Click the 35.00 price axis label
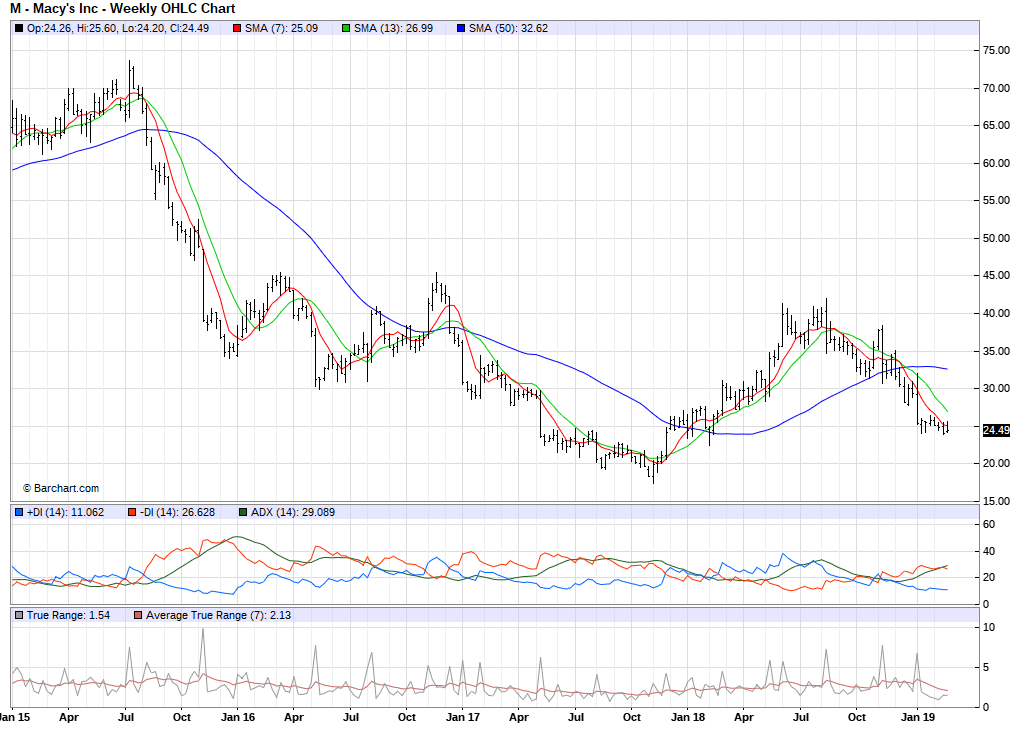Viewport: 1021px width, 748px height. click(996, 352)
